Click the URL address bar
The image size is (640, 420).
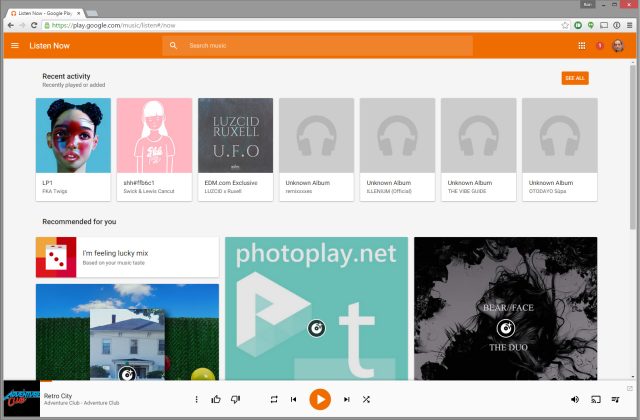(x=302, y=25)
